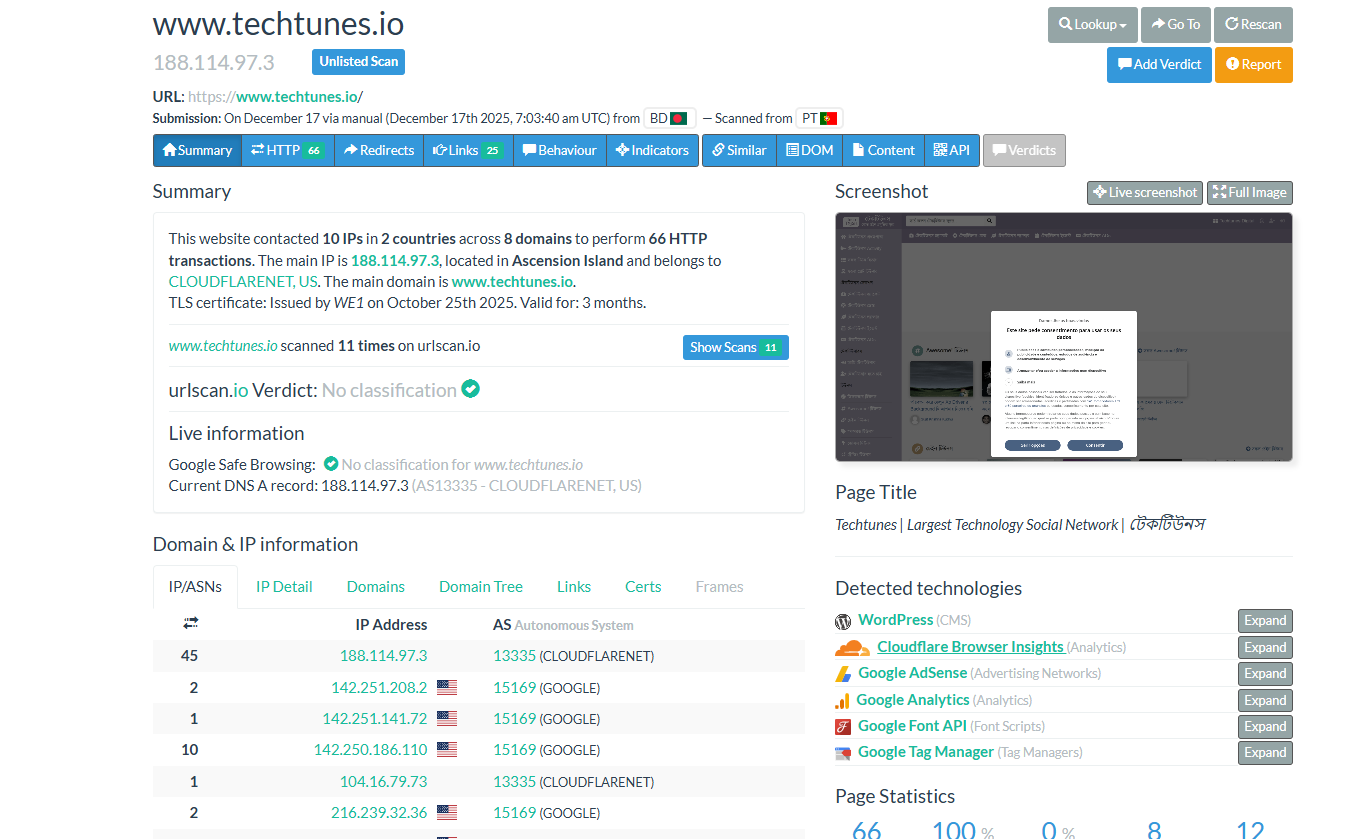1369x839 pixels.
Task: Click the WordPress CMS icon
Action: [842, 620]
